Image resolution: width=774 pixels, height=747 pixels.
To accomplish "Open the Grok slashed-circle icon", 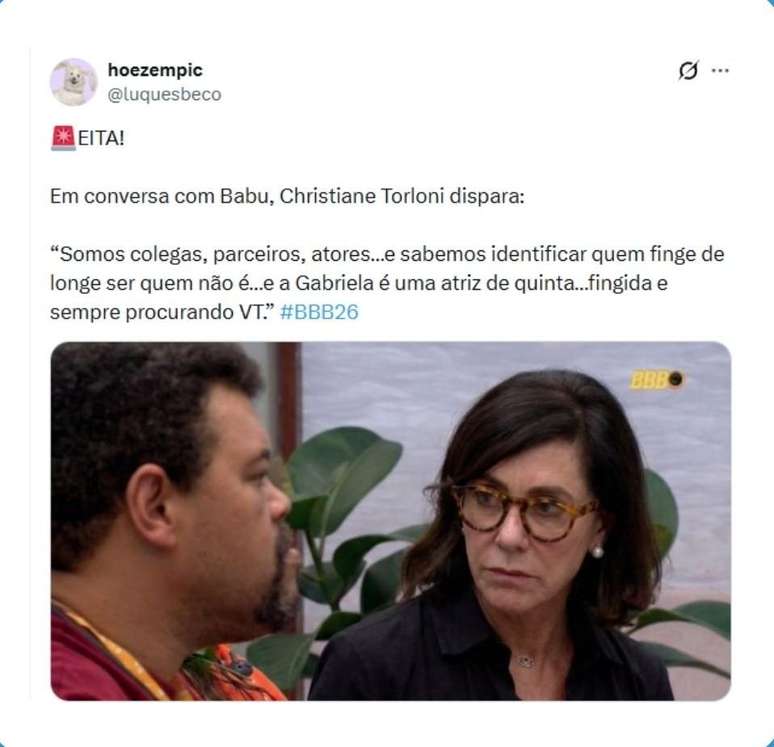I will [688, 71].
